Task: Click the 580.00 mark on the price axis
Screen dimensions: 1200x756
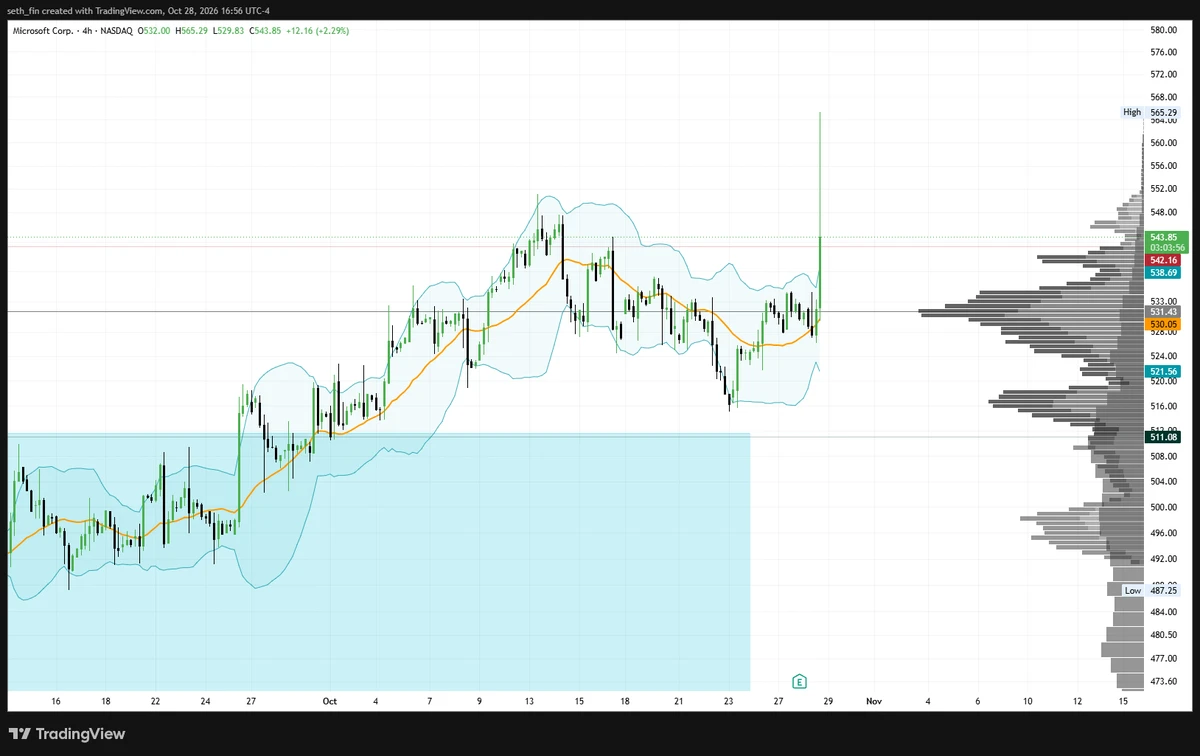Action: click(x=1163, y=30)
